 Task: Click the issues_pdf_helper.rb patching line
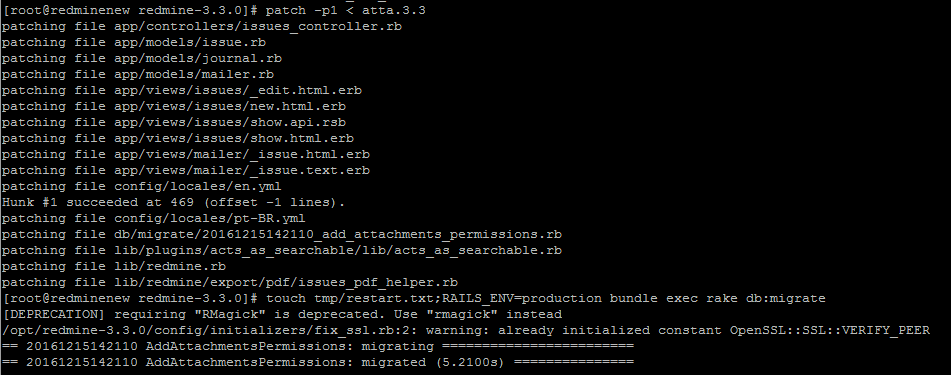[229, 282]
